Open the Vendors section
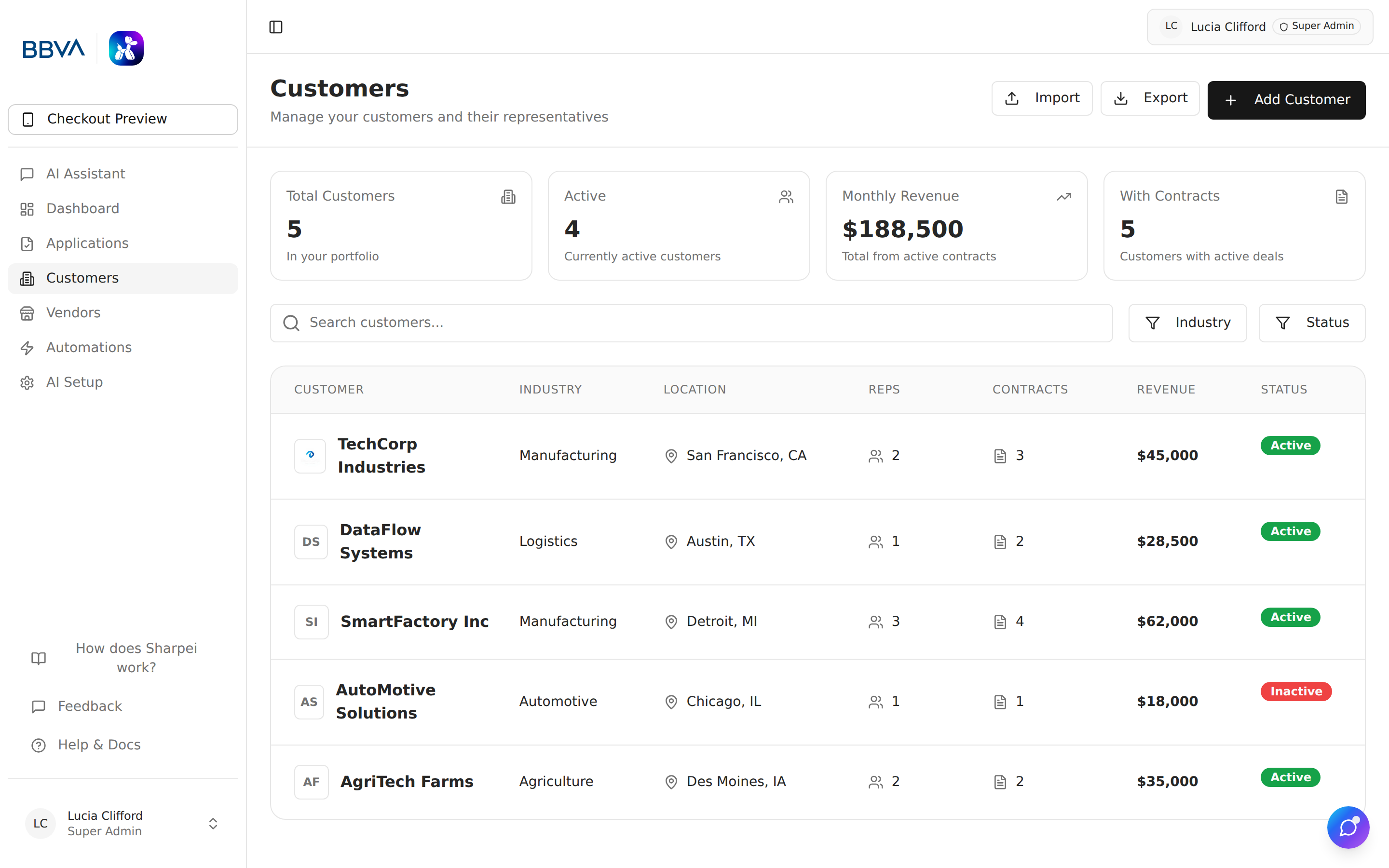This screenshot has width=1389, height=868. [73, 312]
